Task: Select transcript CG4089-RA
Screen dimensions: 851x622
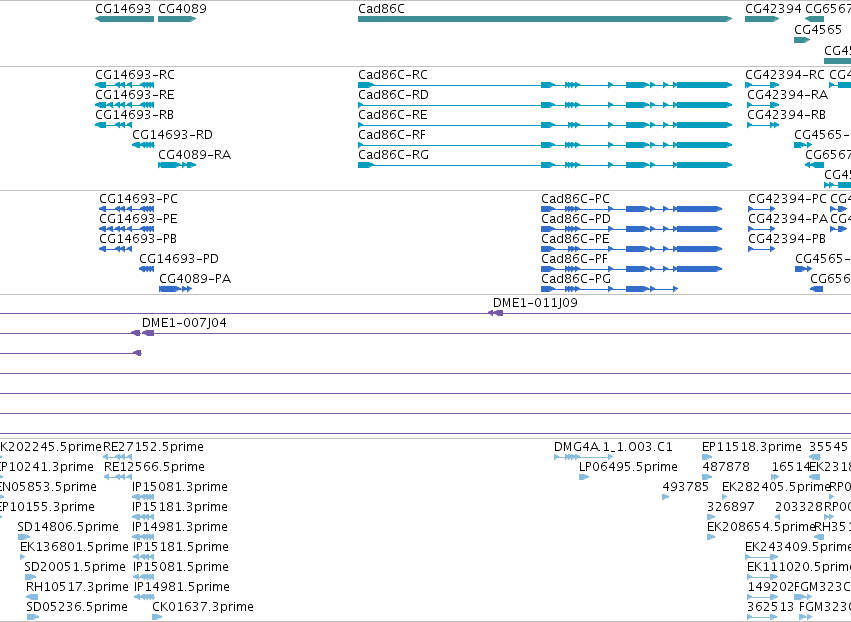Action: [x=194, y=155]
